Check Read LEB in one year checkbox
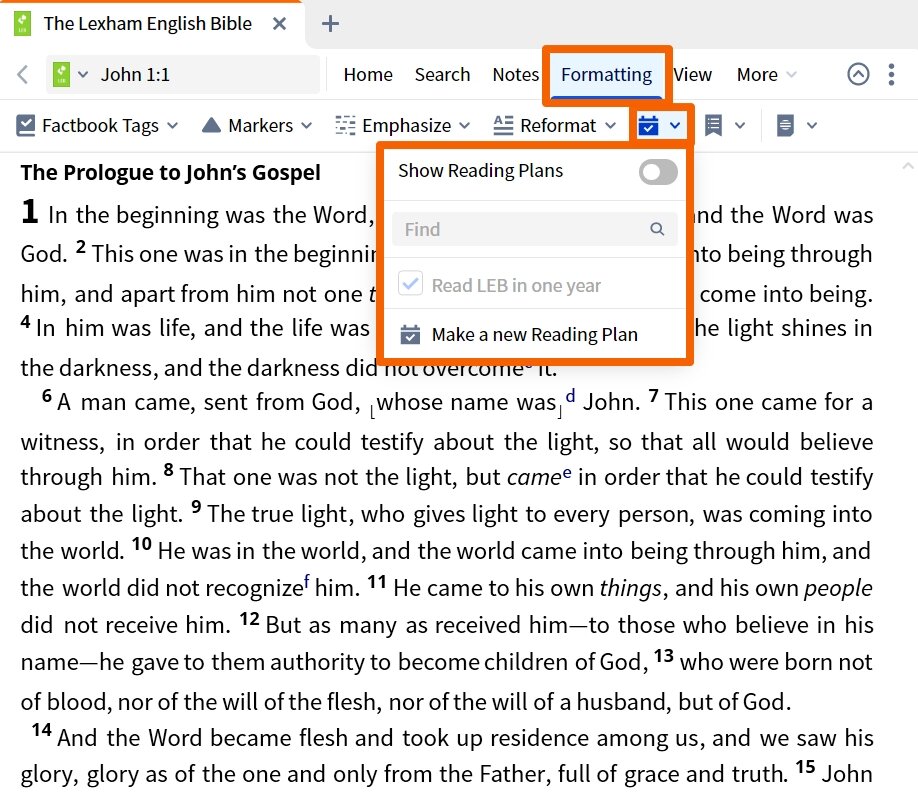Screen dimensions: 918x793 coord(410,283)
